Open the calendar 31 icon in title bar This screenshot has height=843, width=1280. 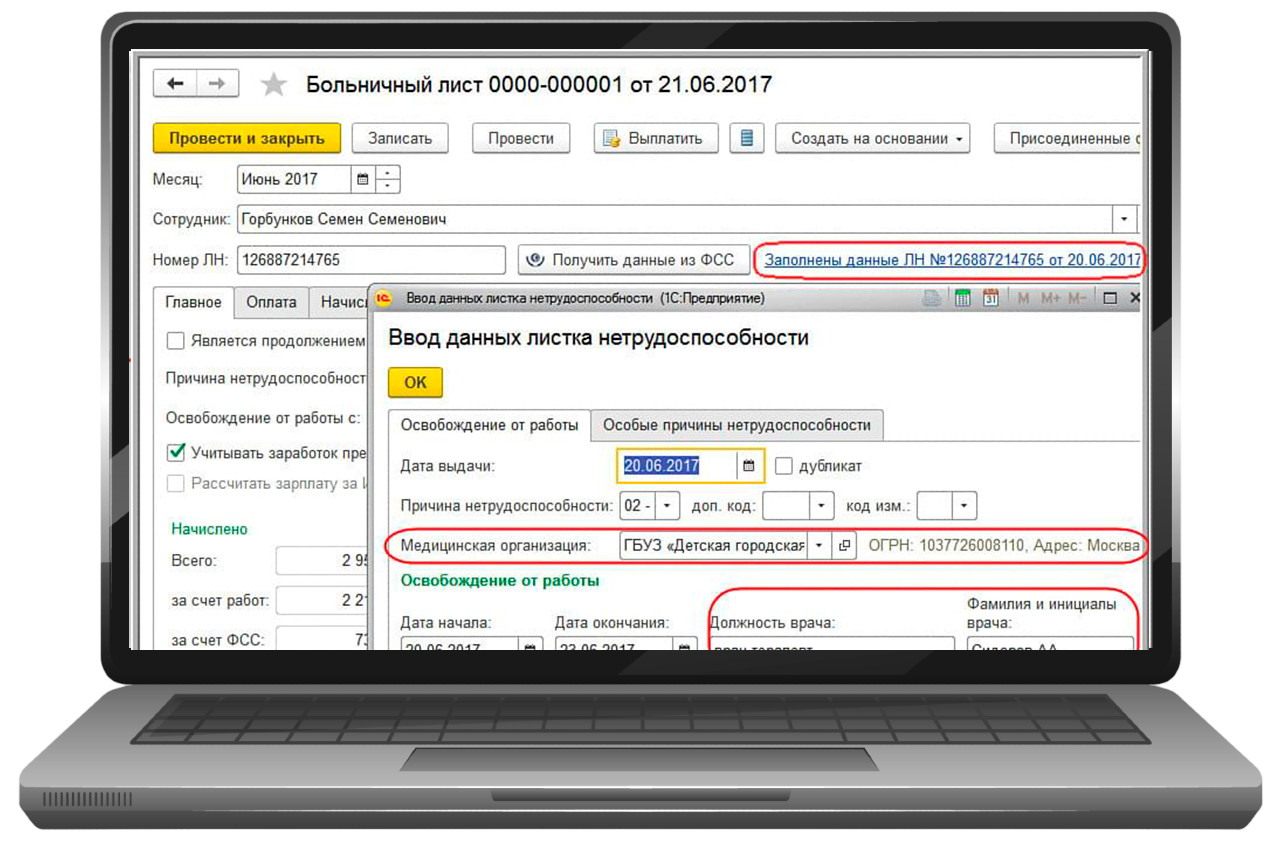(x=991, y=298)
